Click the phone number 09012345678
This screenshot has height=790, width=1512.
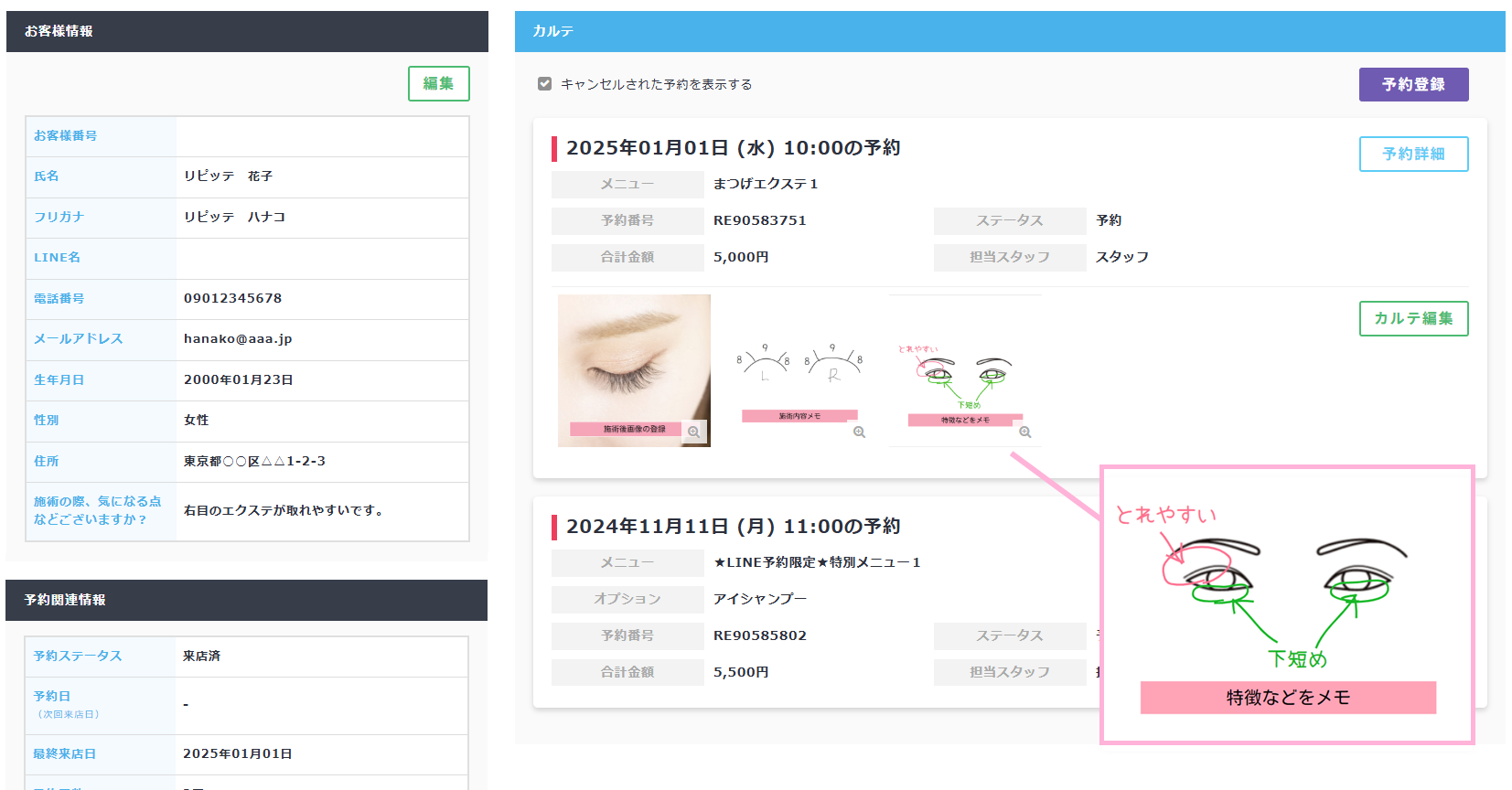click(232, 298)
